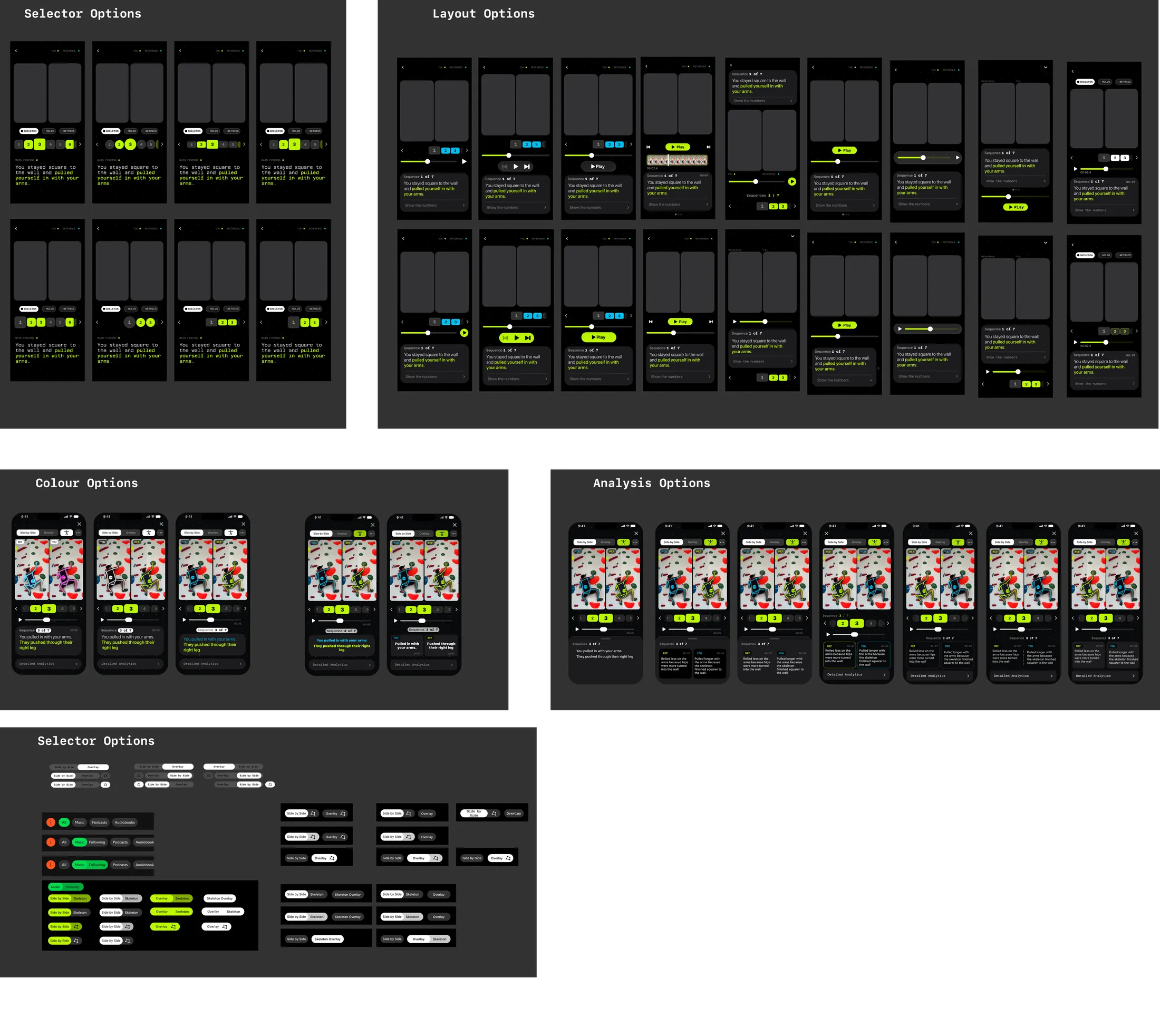
Task: Click magenta-skeleton climber image in Colour Options
Action: pyautogui.click(x=66, y=569)
